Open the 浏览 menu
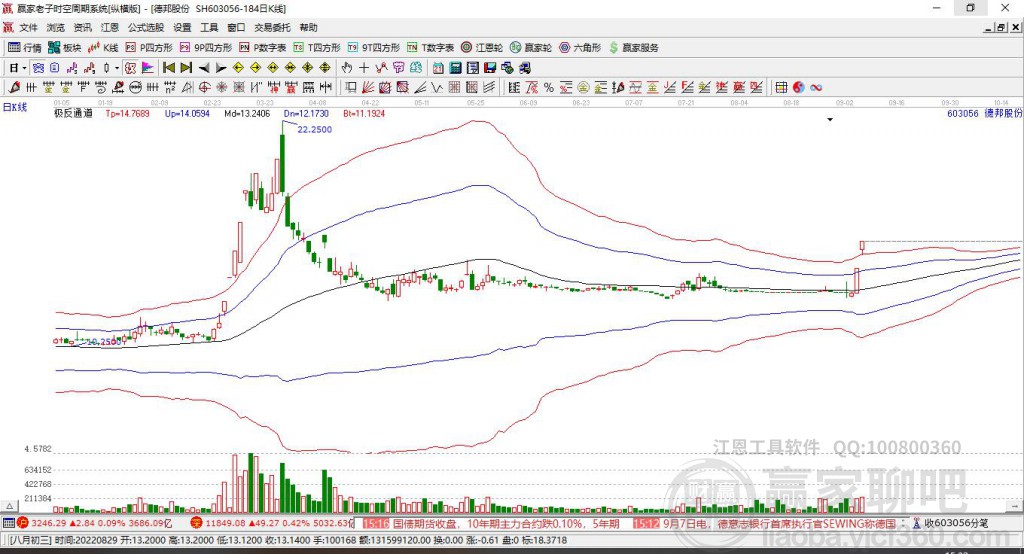 (56, 27)
